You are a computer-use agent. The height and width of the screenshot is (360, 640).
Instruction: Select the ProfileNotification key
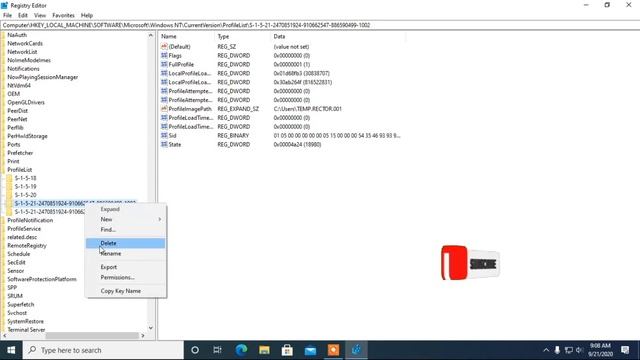(30, 220)
